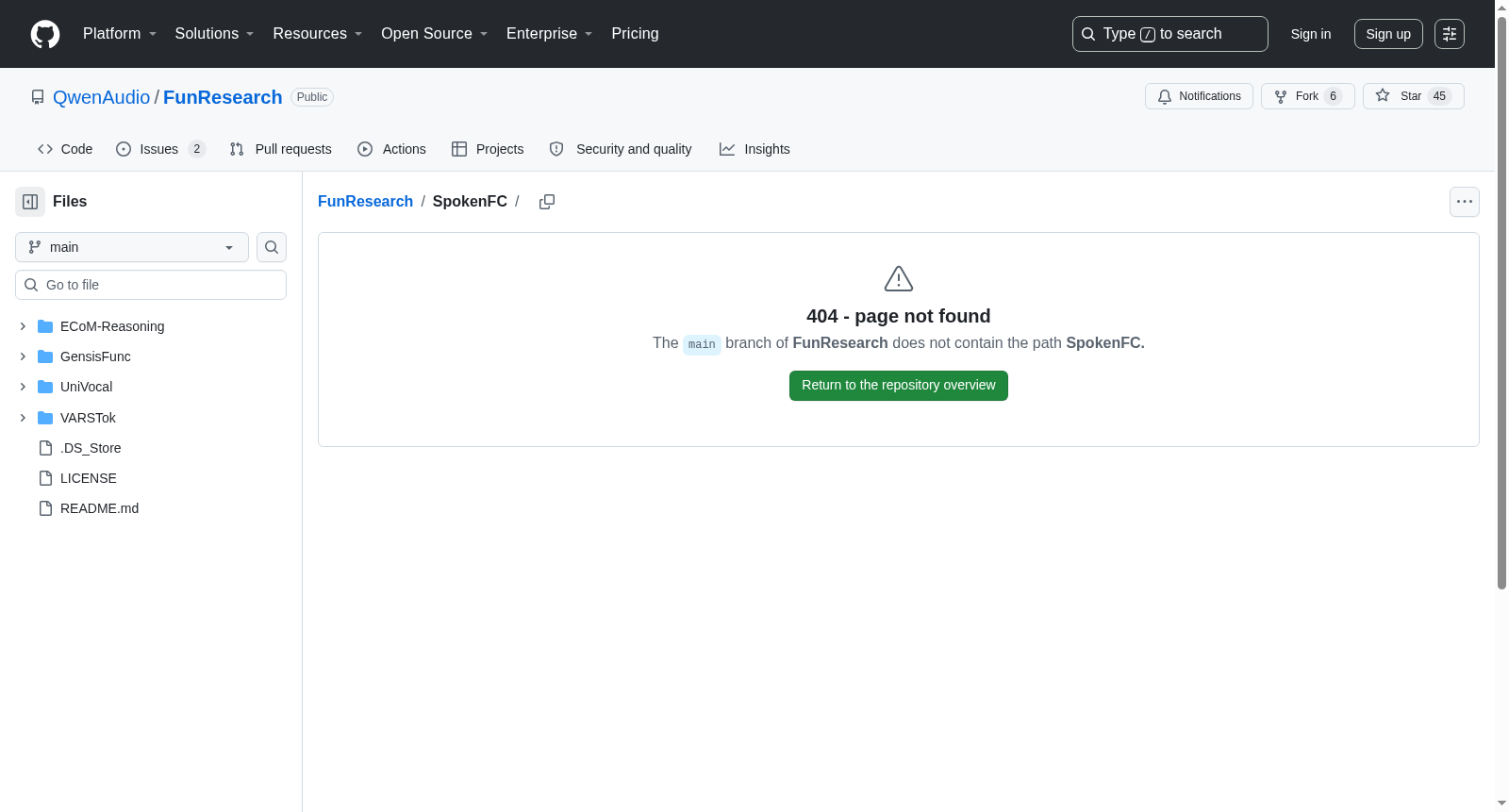Click the ECoM-Reasoning folder icon
The height and width of the screenshot is (812, 1509).
click(45, 326)
